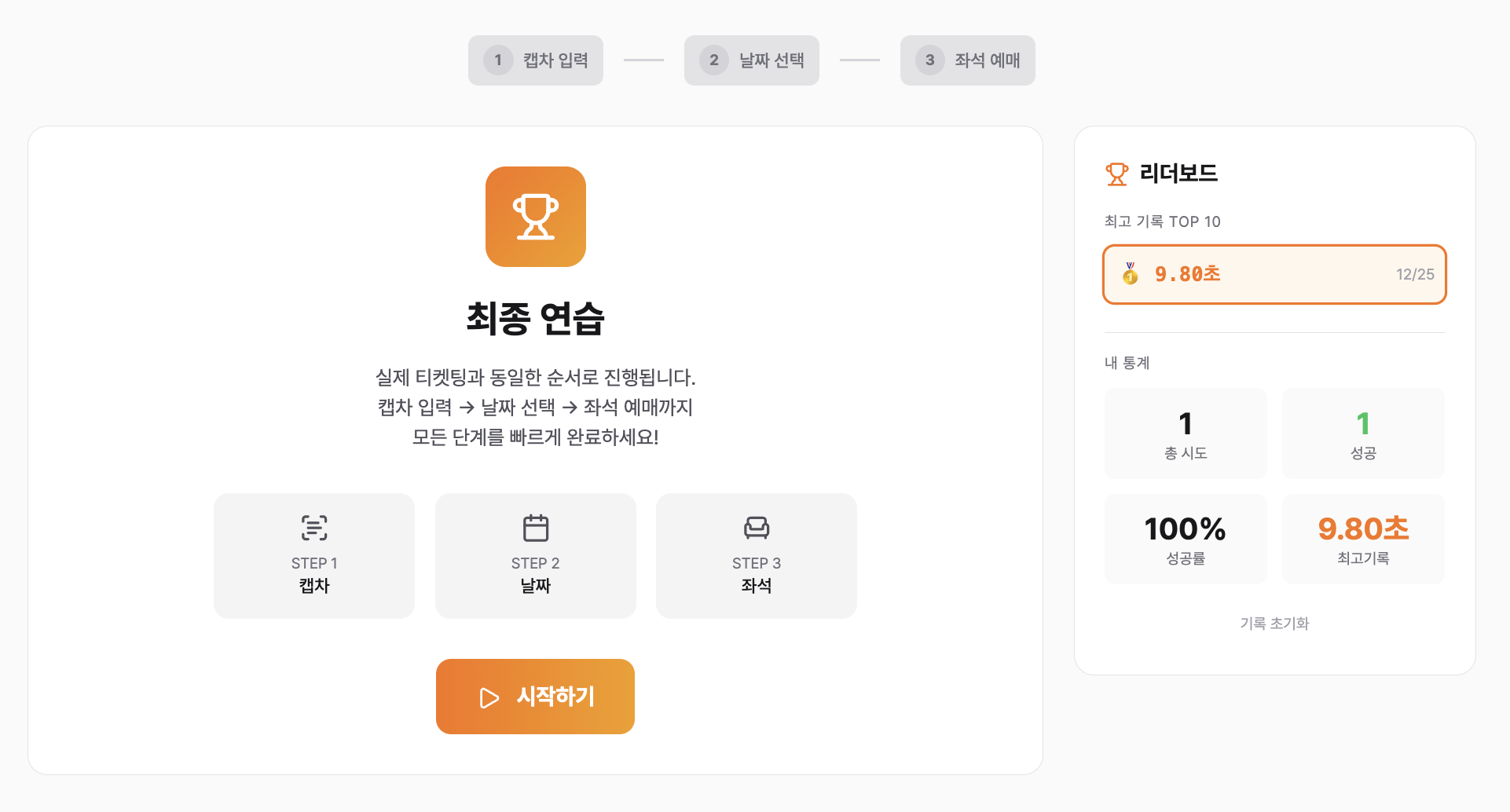Click the 총 시도 stat card
Screen dimensions: 1510x812
[1186, 433]
